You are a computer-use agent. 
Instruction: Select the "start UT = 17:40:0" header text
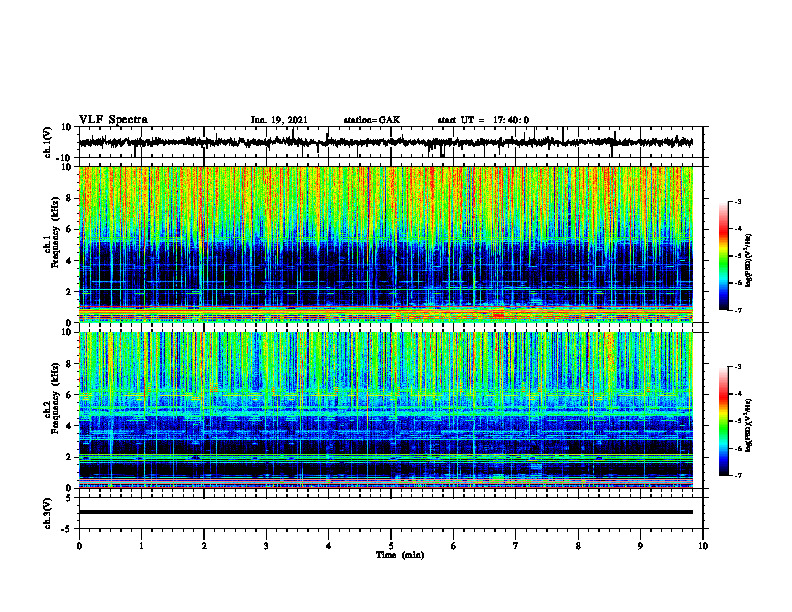pos(483,120)
